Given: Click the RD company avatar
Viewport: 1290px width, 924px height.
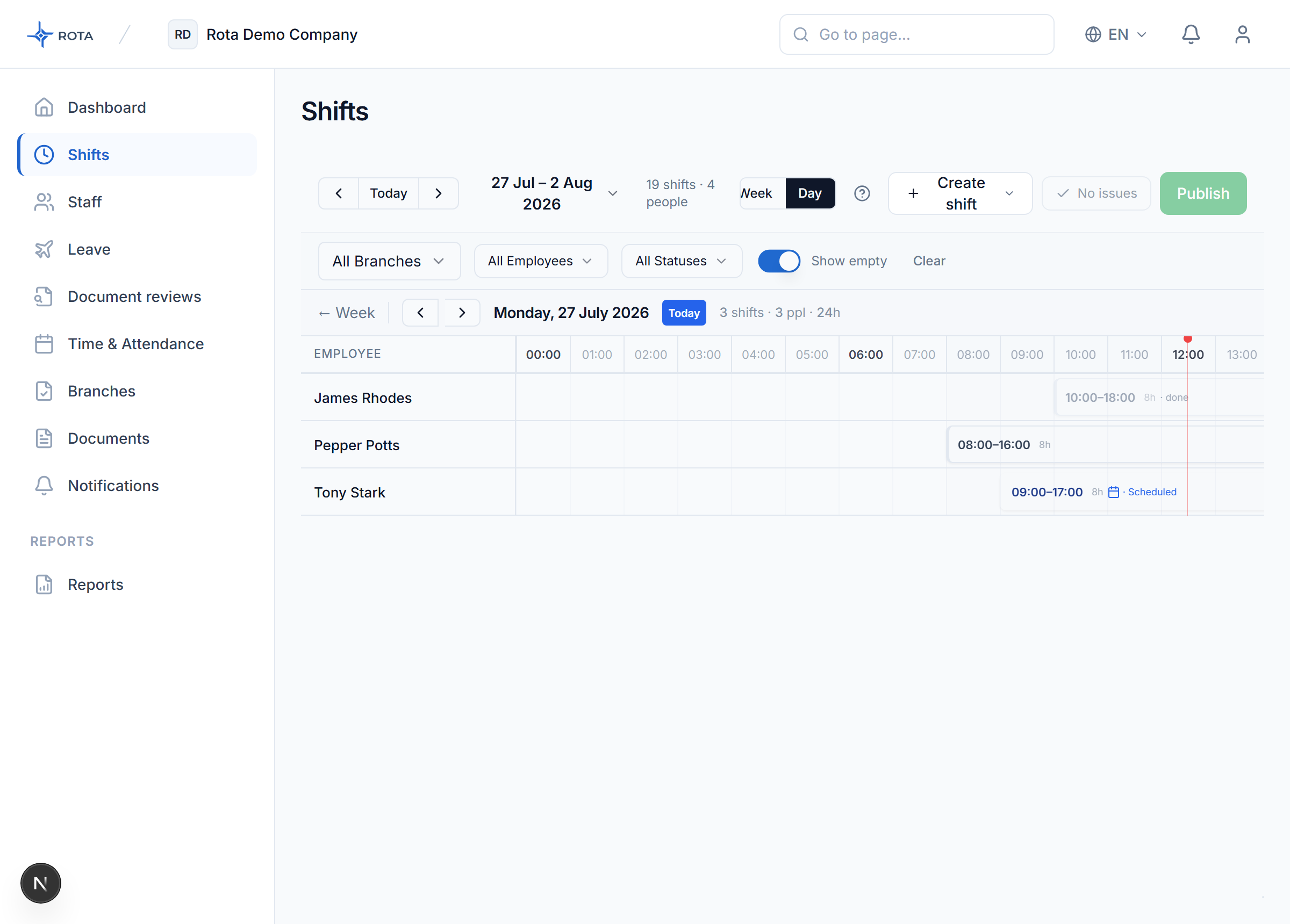Looking at the screenshot, I should pos(182,35).
